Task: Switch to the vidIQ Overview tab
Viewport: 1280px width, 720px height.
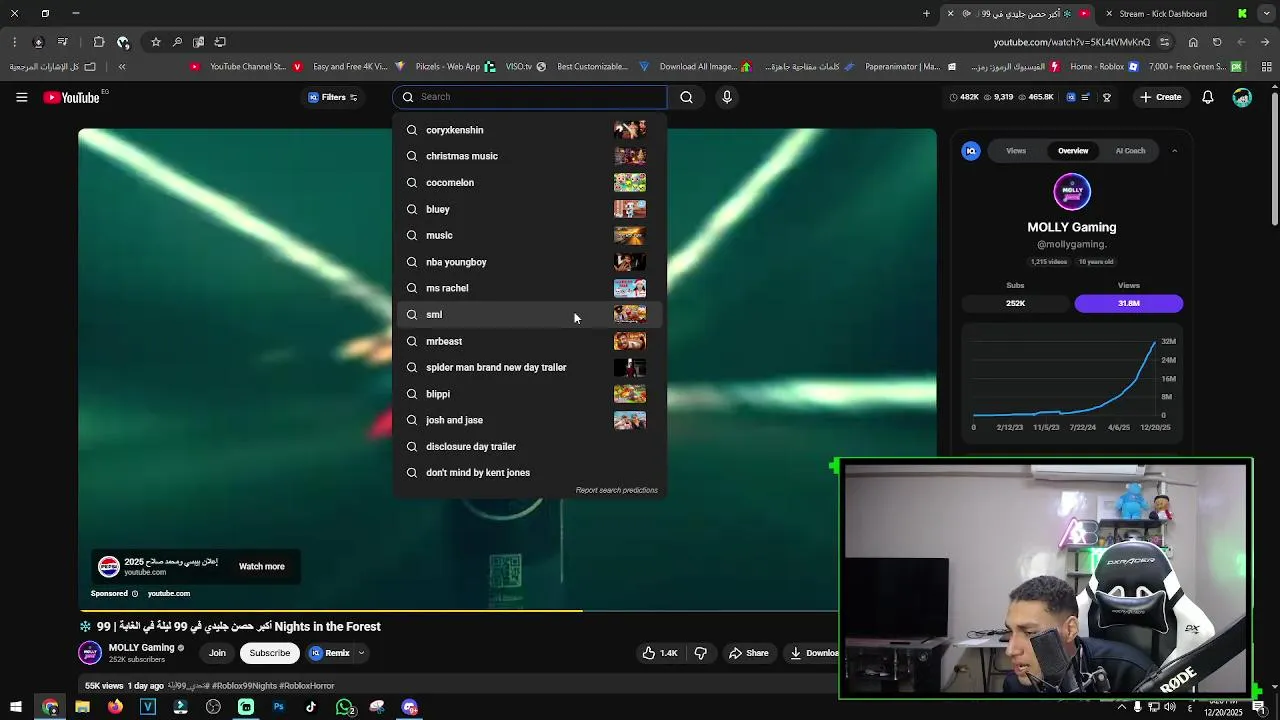Action: [x=1073, y=151]
